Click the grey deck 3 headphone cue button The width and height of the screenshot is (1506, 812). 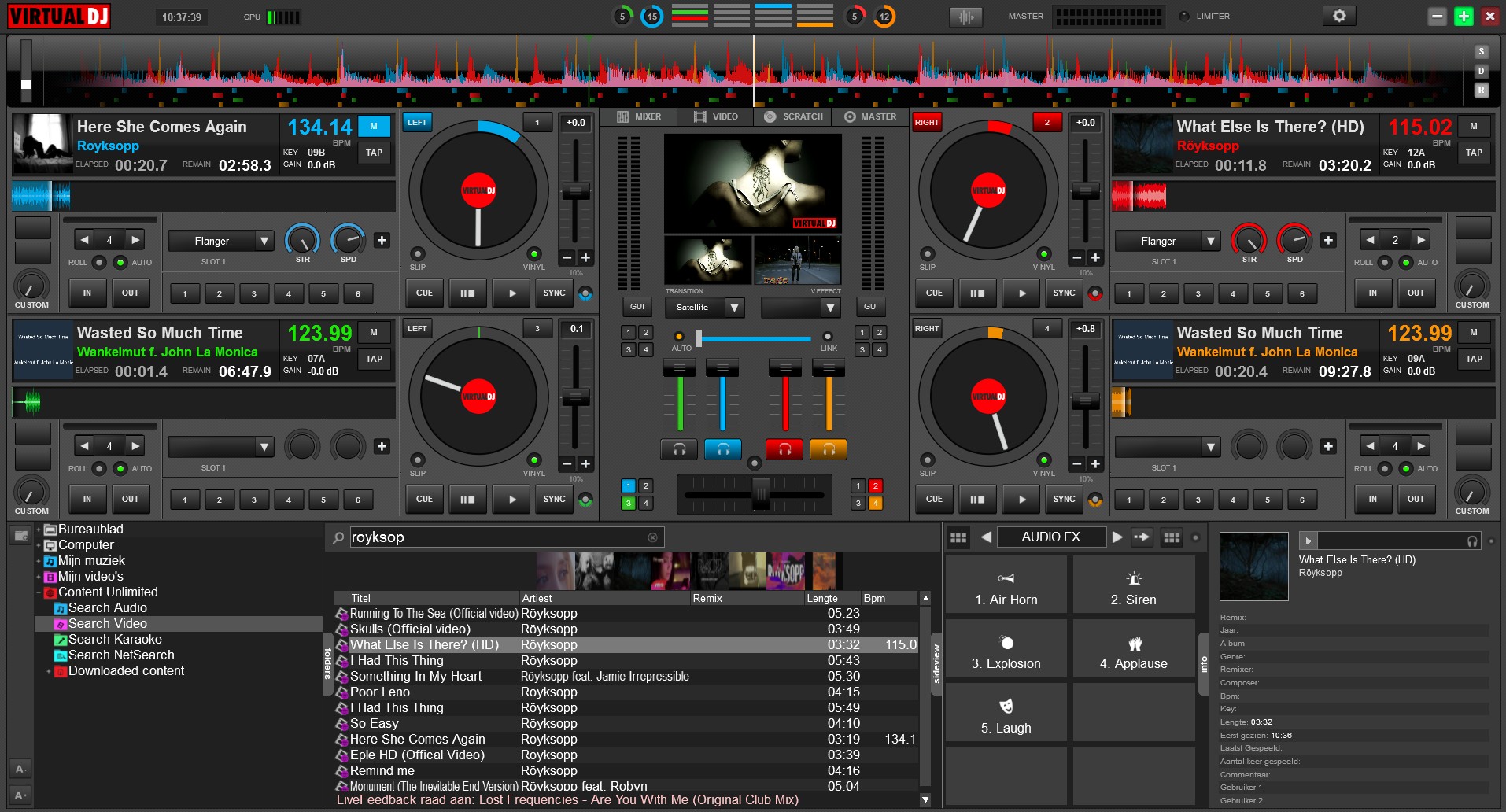point(679,449)
